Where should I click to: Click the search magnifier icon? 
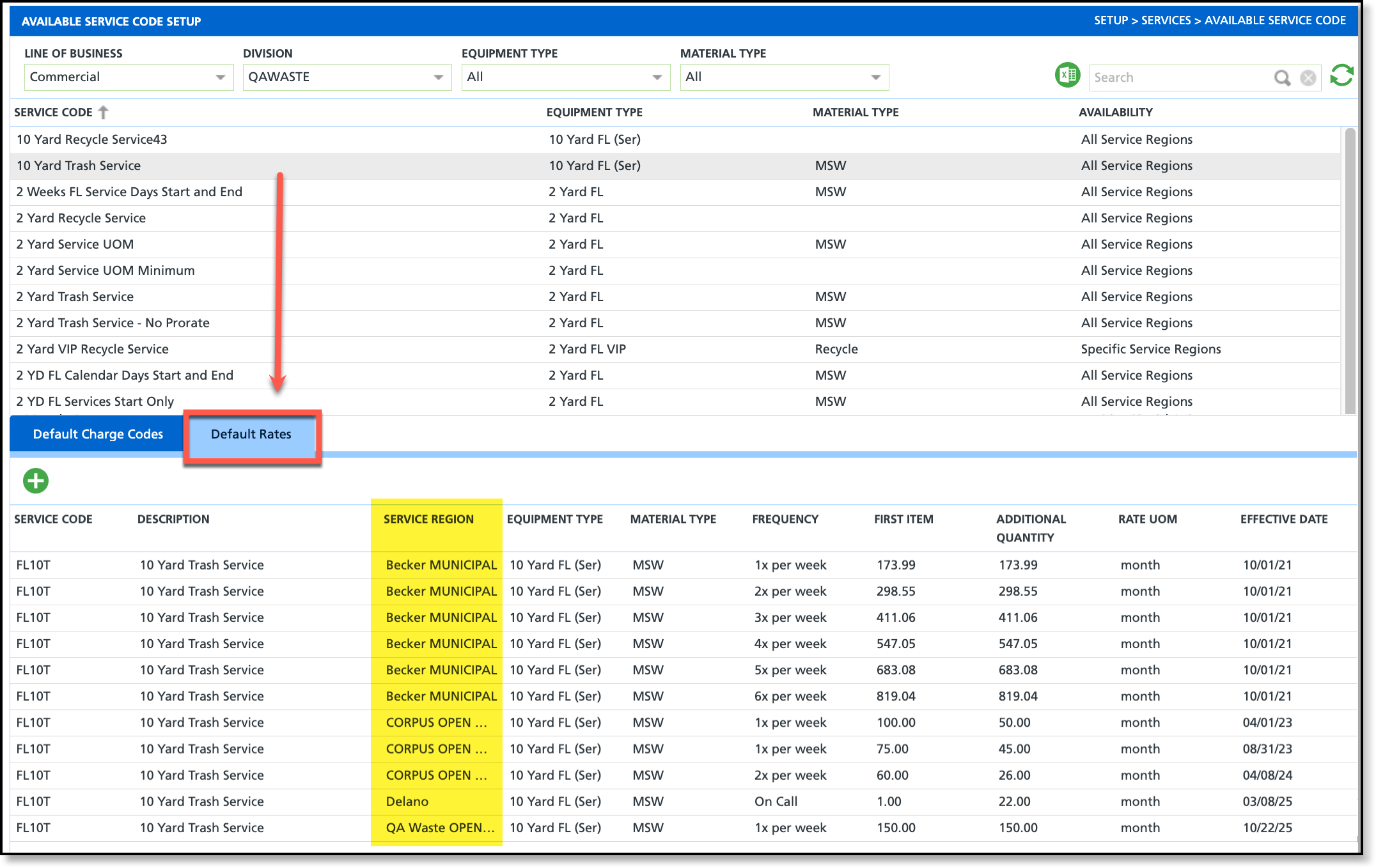coord(1281,78)
